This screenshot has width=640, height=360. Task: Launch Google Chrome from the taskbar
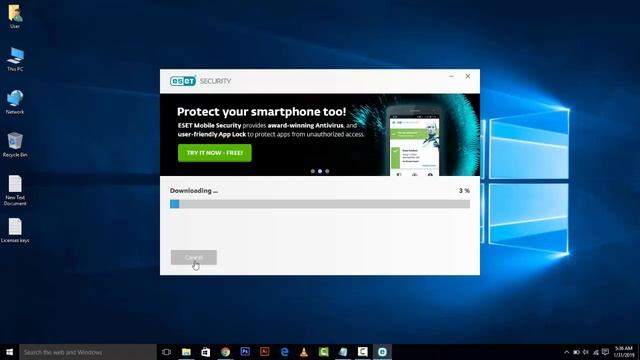coord(225,352)
